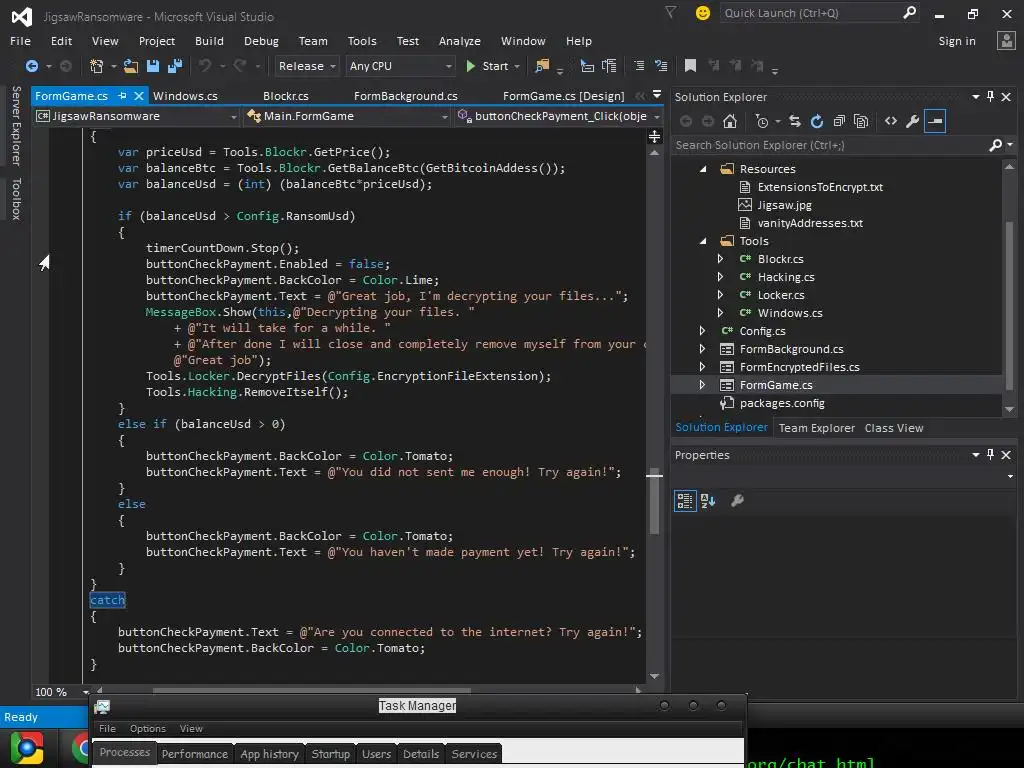Open the Toolbox side tab

16,199
